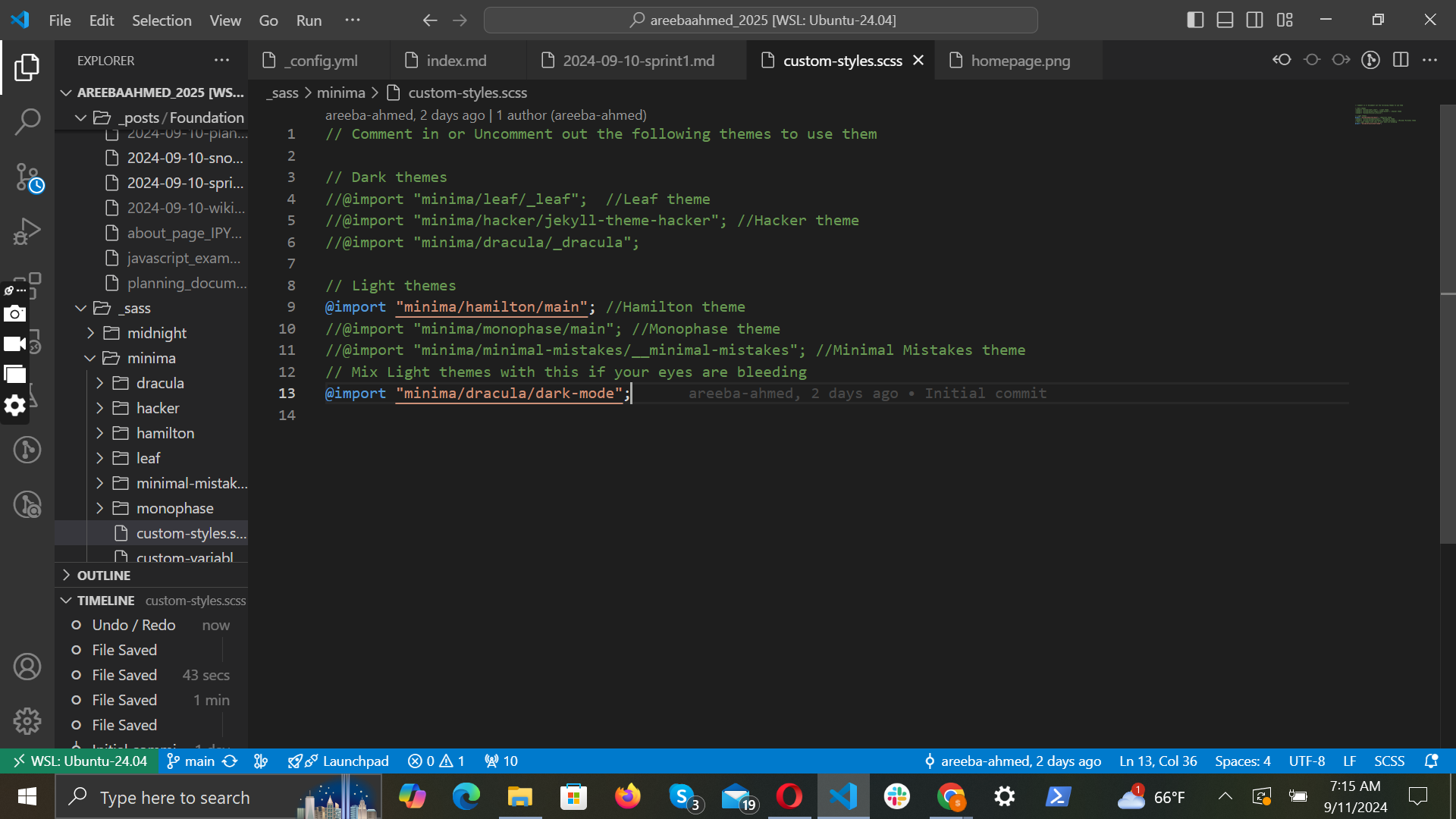This screenshot has width=1456, height=819.
Task: Click the main branch in status bar
Action: pyautogui.click(x=191, y=761)
